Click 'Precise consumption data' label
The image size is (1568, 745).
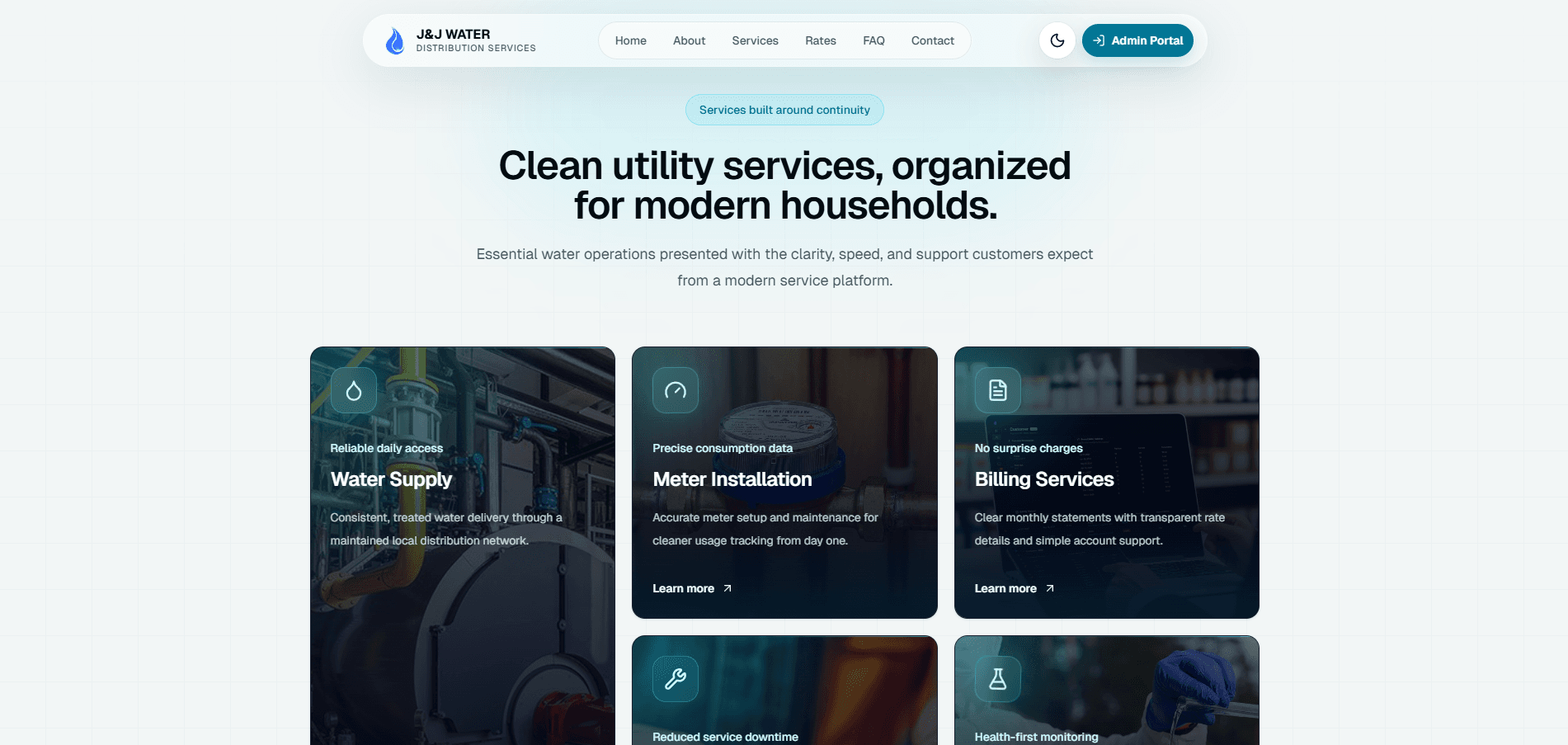[x=723, y=448]
